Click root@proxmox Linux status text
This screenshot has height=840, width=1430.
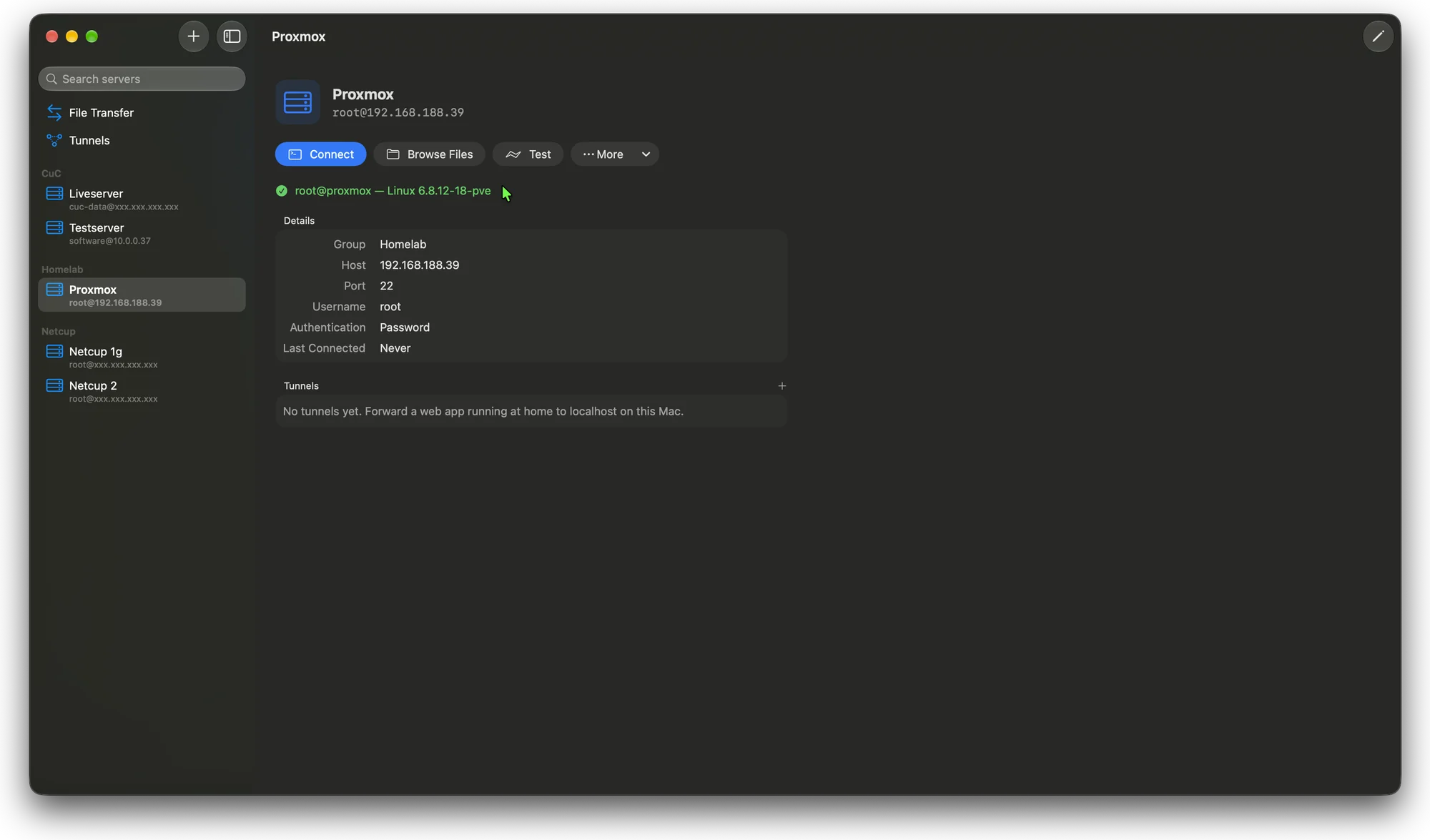tap(393, 191)
